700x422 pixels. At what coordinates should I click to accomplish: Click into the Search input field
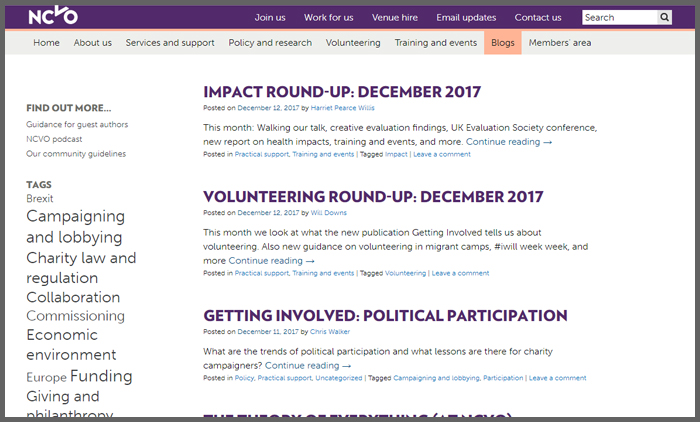pos(620,17)
